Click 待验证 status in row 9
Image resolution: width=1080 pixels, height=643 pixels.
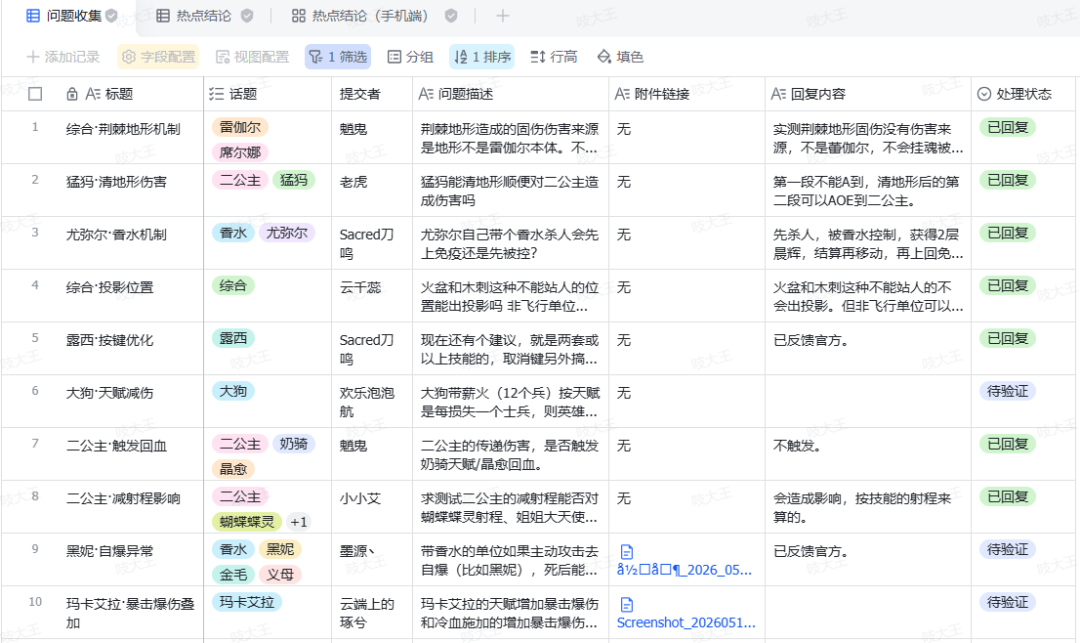click(x=1008, y=549)
